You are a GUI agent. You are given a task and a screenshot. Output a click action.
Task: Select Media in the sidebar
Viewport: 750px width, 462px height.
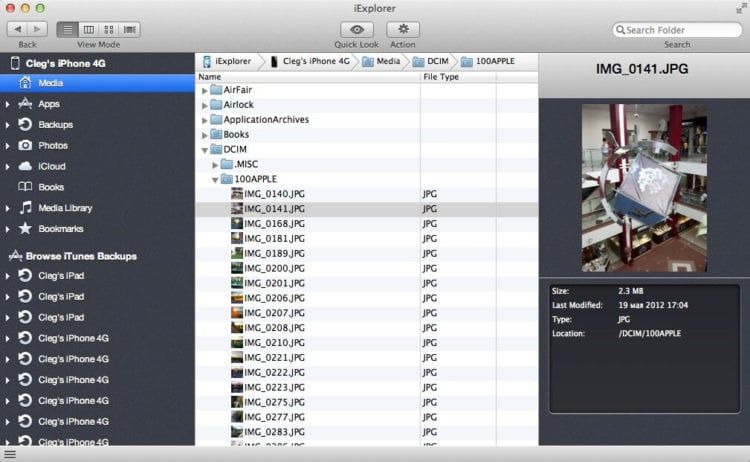(97, 83)
